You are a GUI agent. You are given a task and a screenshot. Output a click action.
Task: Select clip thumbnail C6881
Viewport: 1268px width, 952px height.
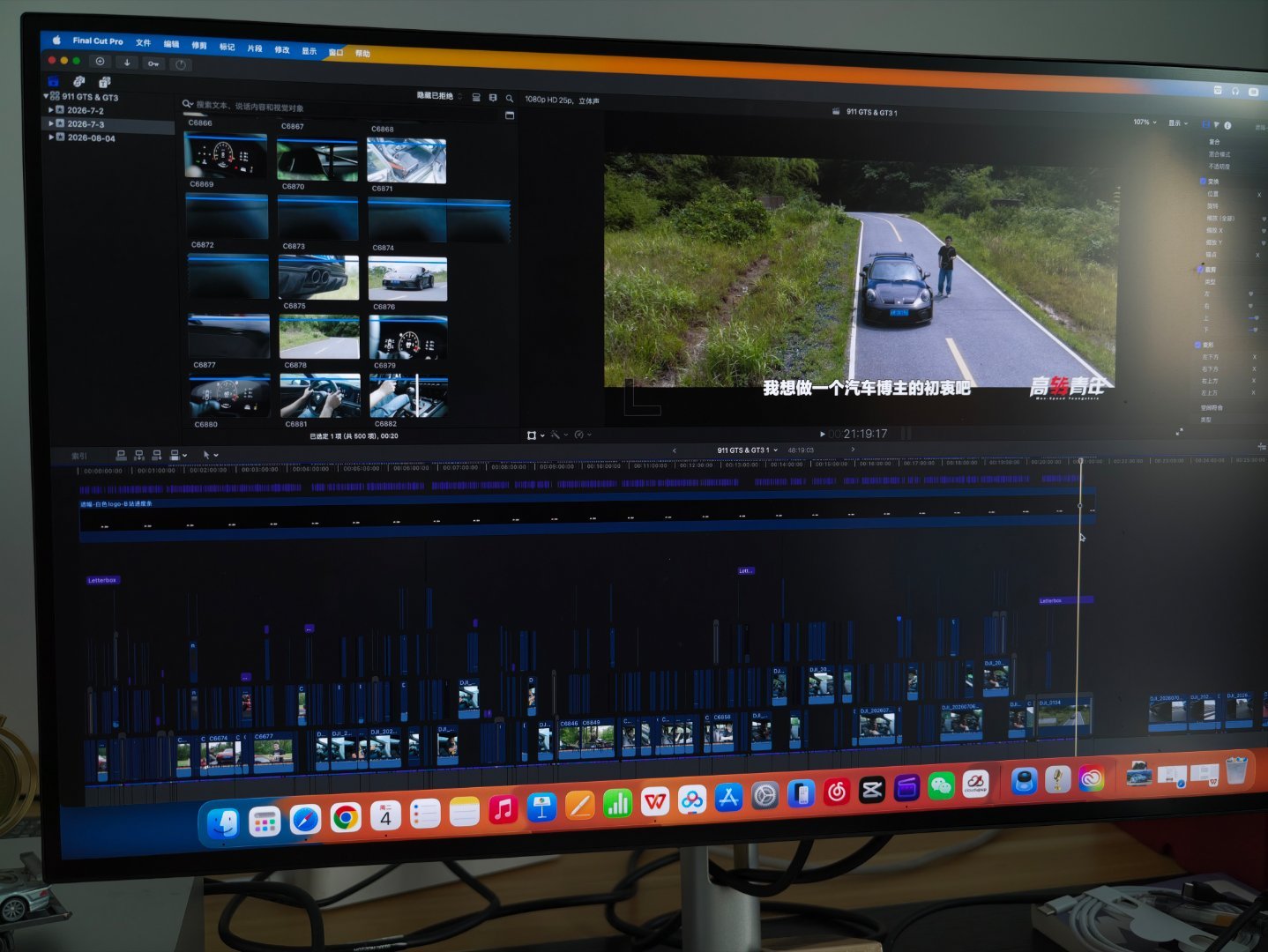320,396
